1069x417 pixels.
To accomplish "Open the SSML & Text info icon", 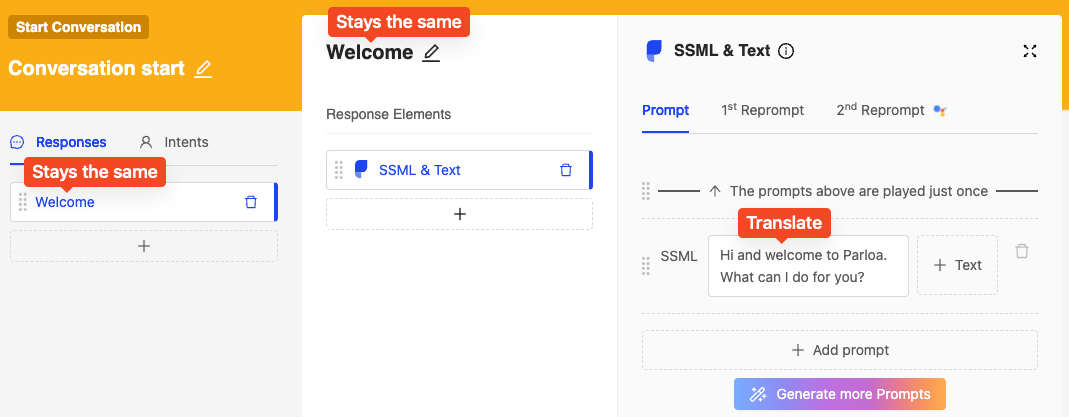I will point(786,51).
